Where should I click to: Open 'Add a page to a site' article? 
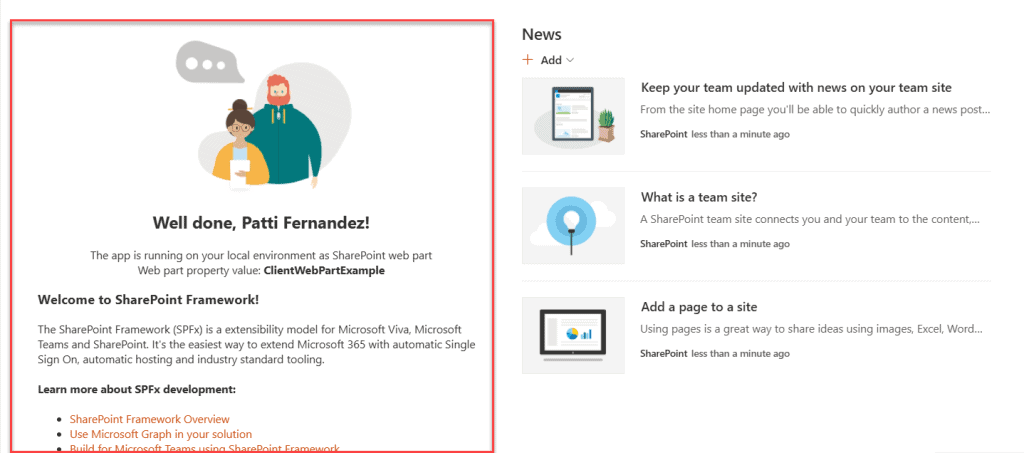[699, 307]
